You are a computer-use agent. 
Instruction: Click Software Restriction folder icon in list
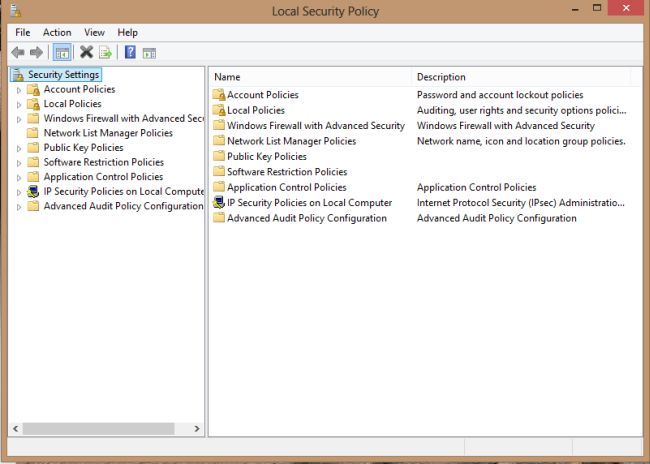click(x=218, y=172)
